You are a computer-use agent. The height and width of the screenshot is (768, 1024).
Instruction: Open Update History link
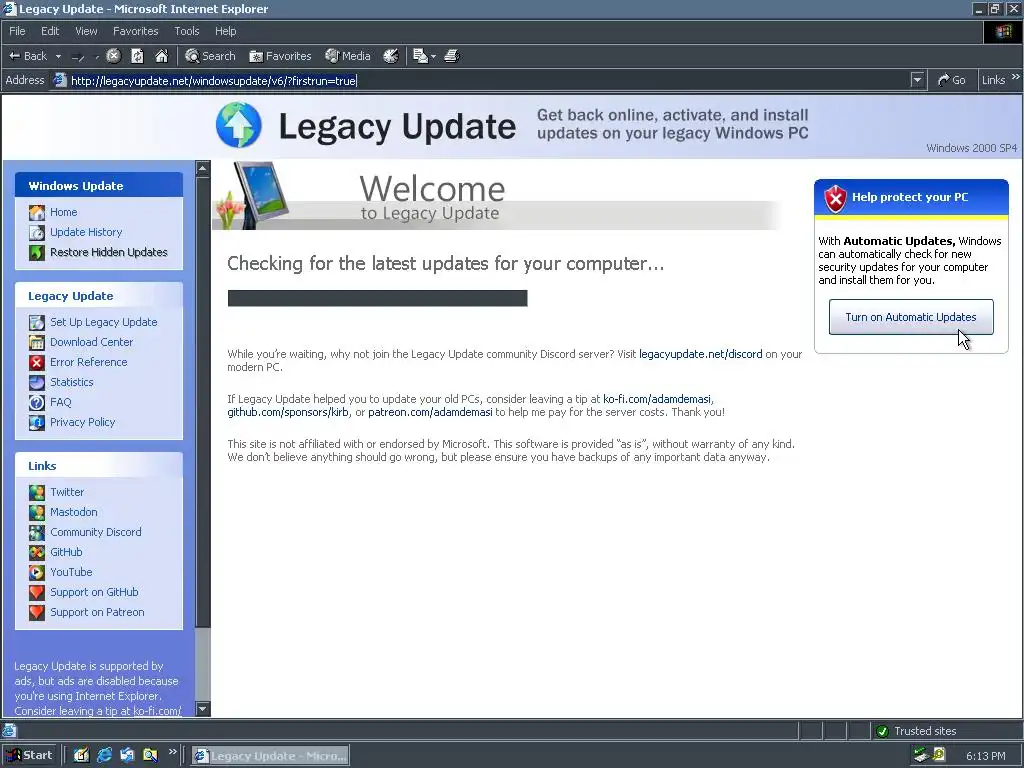click(x=86, y=232)
